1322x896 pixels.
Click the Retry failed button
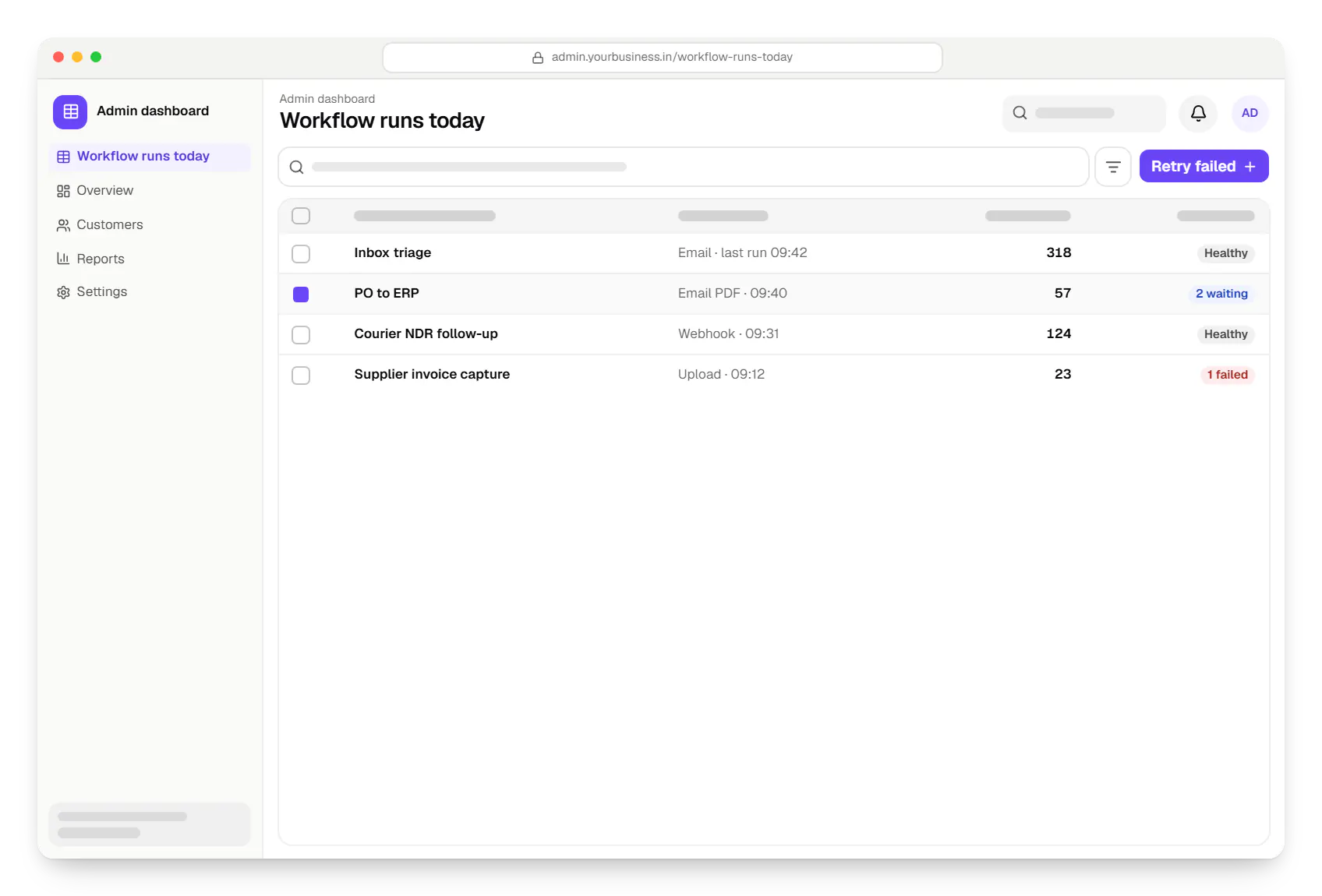point(1204,166)
